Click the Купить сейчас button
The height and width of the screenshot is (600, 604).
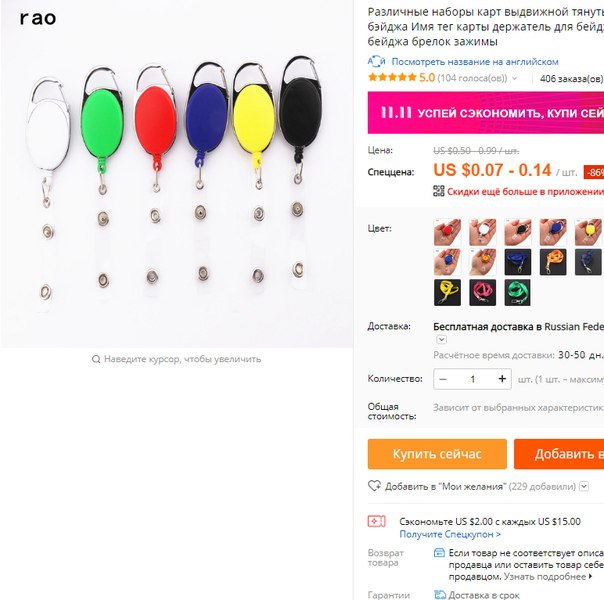[x=437, y=454]
